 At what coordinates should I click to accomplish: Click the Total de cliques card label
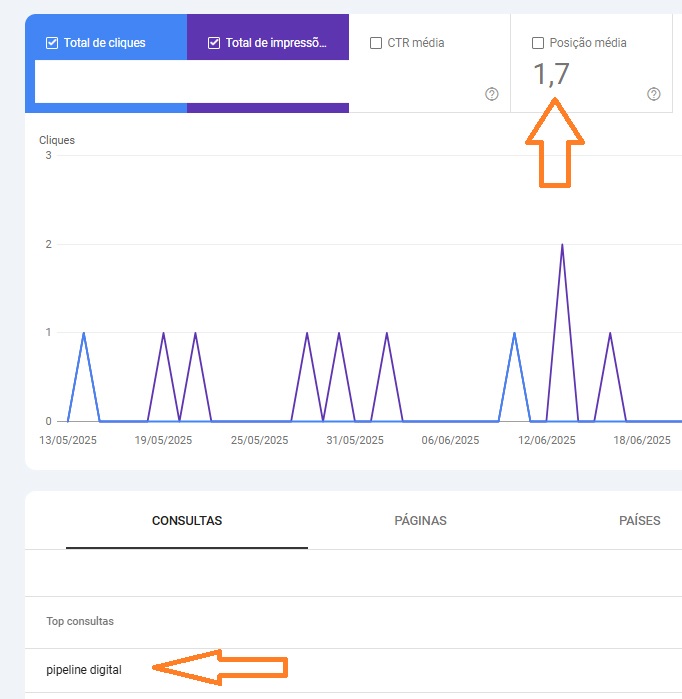105,43
